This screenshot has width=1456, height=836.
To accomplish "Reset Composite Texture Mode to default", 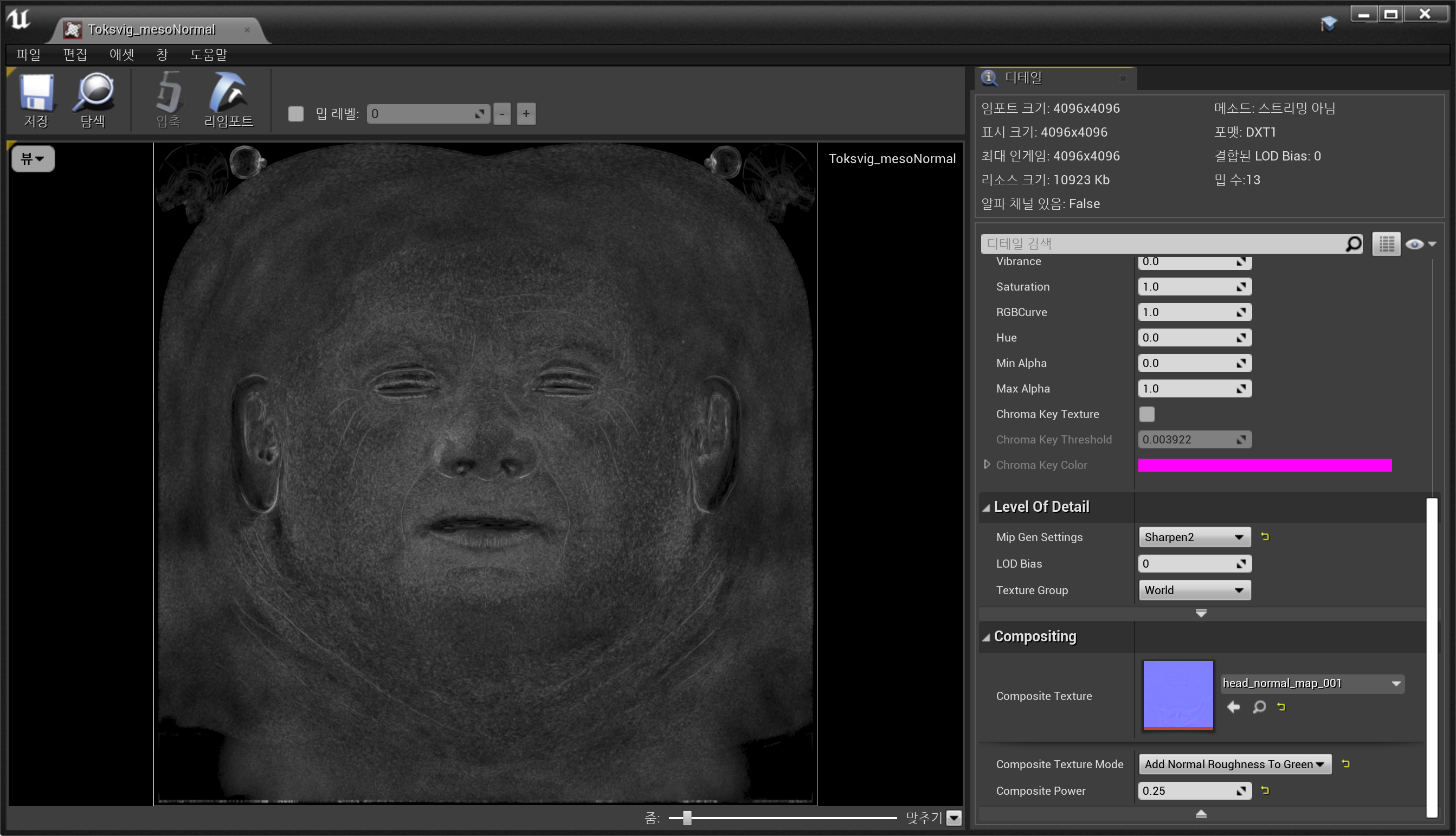I will tap(1345, 764).
